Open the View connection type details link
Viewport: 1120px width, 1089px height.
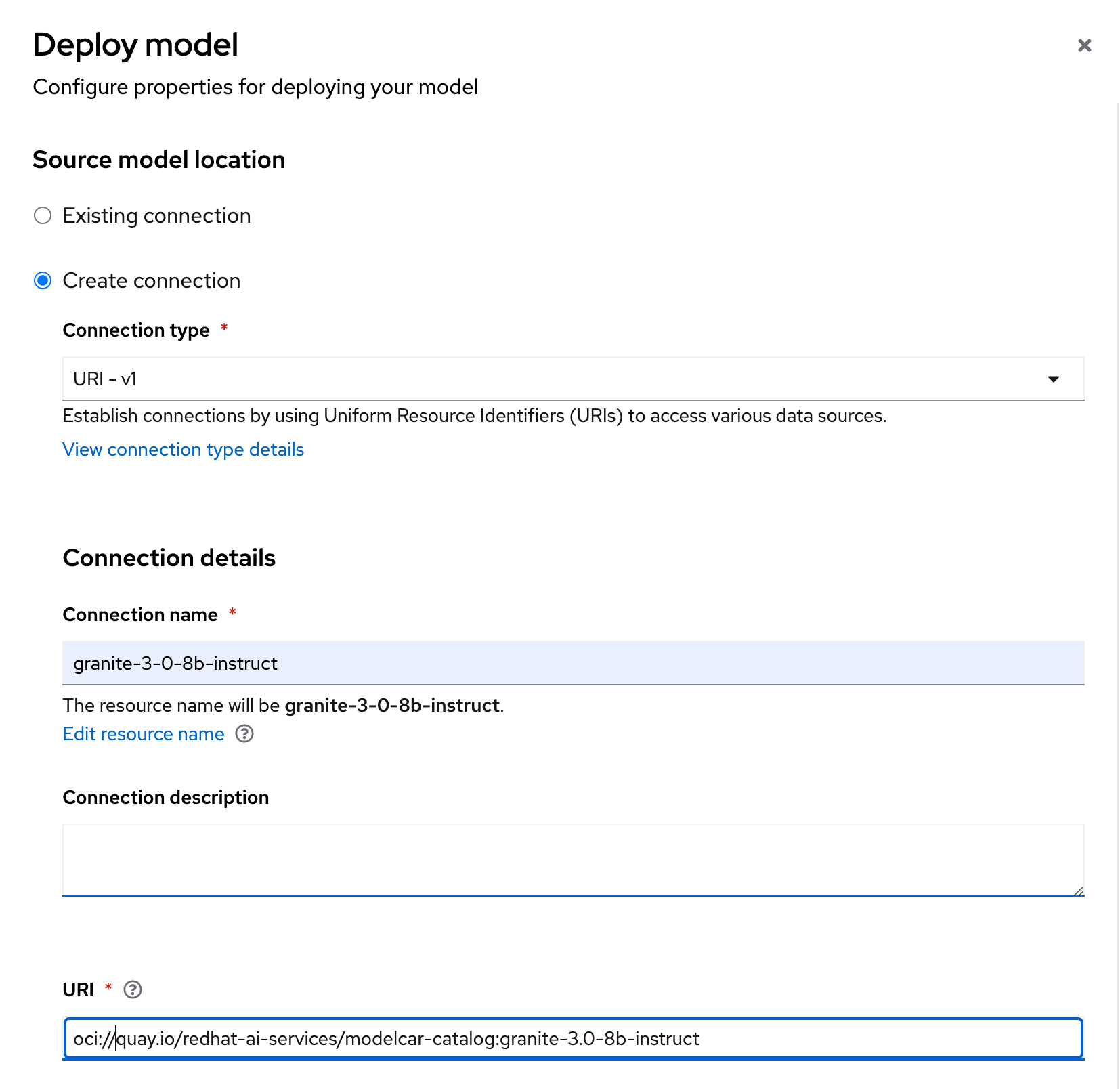pyautogui.click(x=184, y=450)
